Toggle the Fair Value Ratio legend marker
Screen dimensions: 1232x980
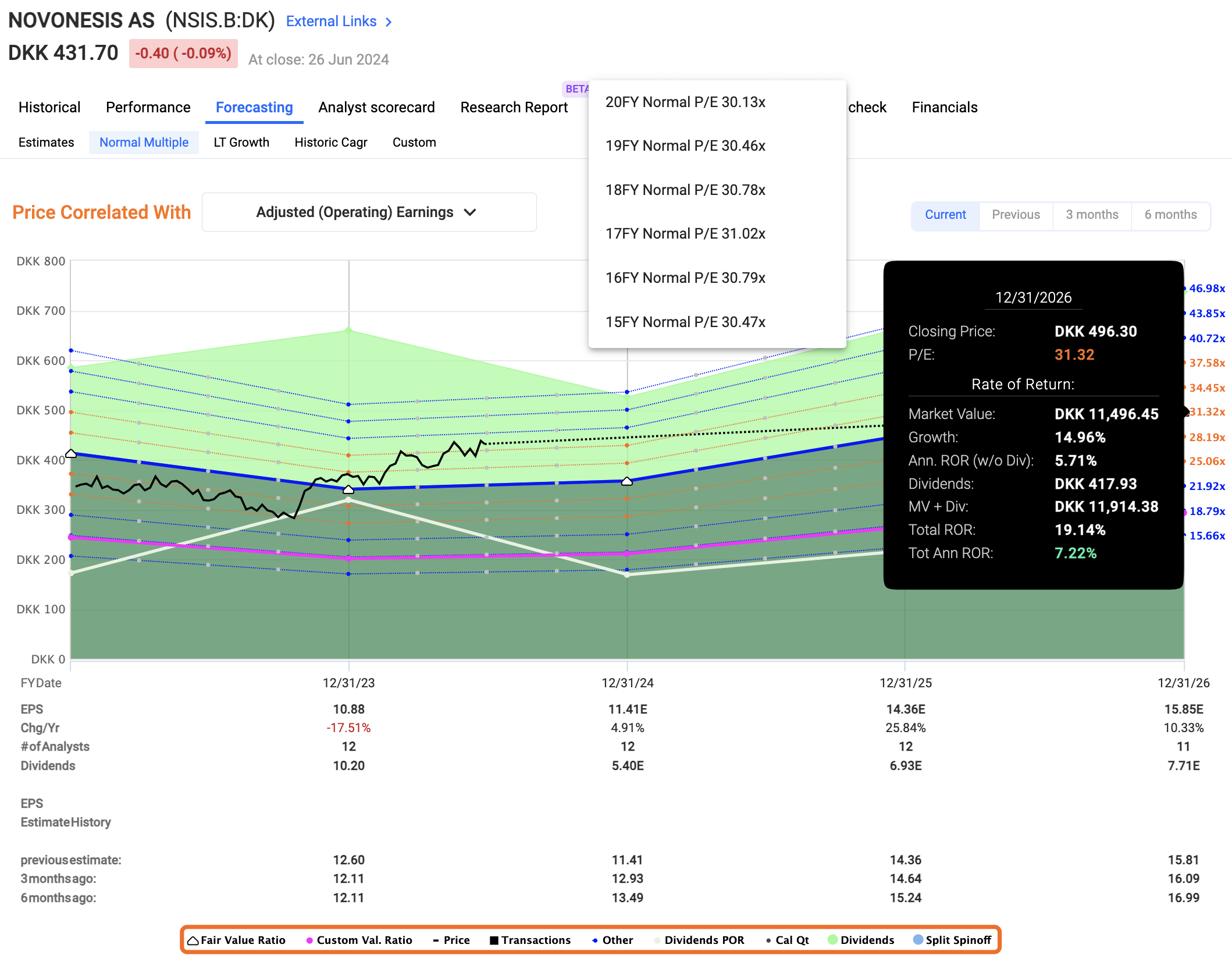237,940
